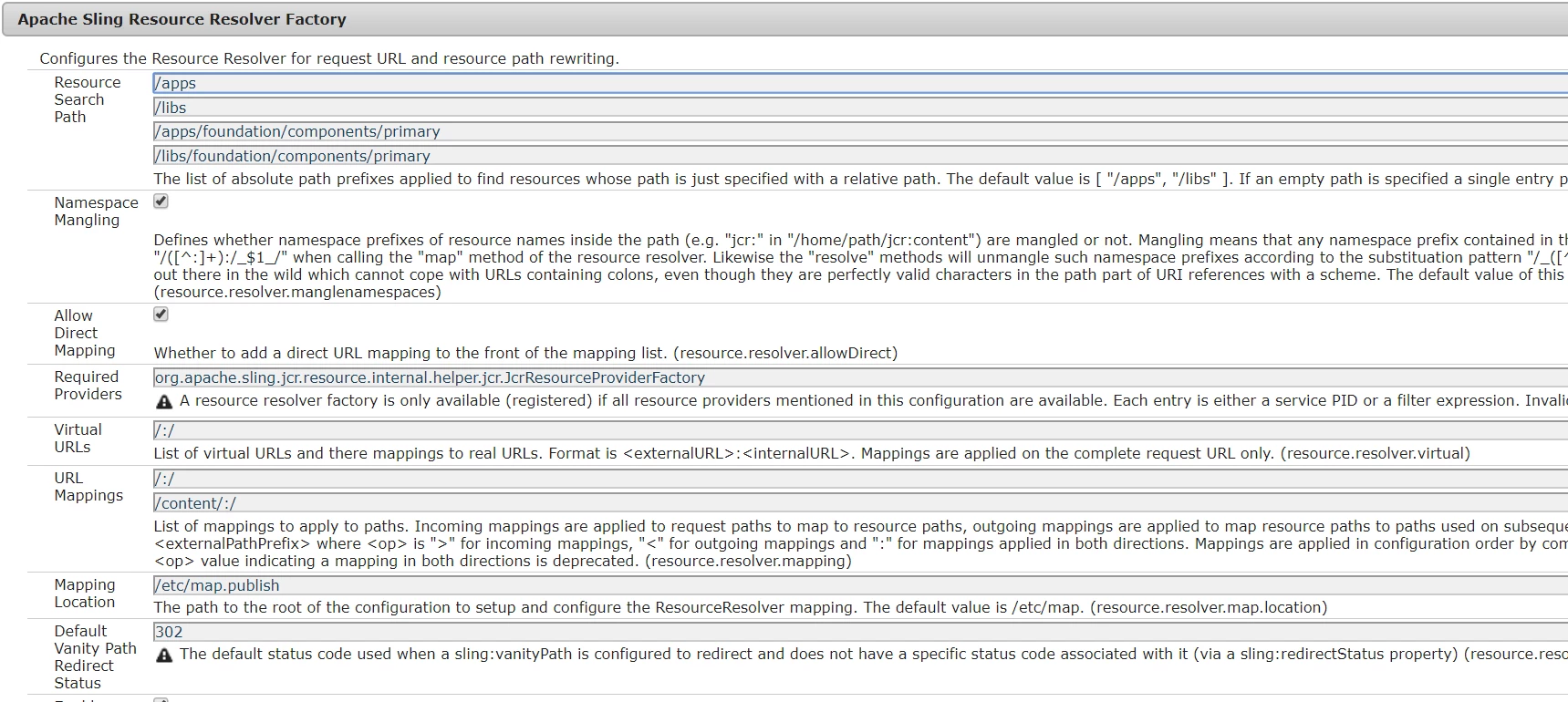The image size is (1568, 702).
Task: Click the Virtual URLs /:/ field
Action: [860, 430]
